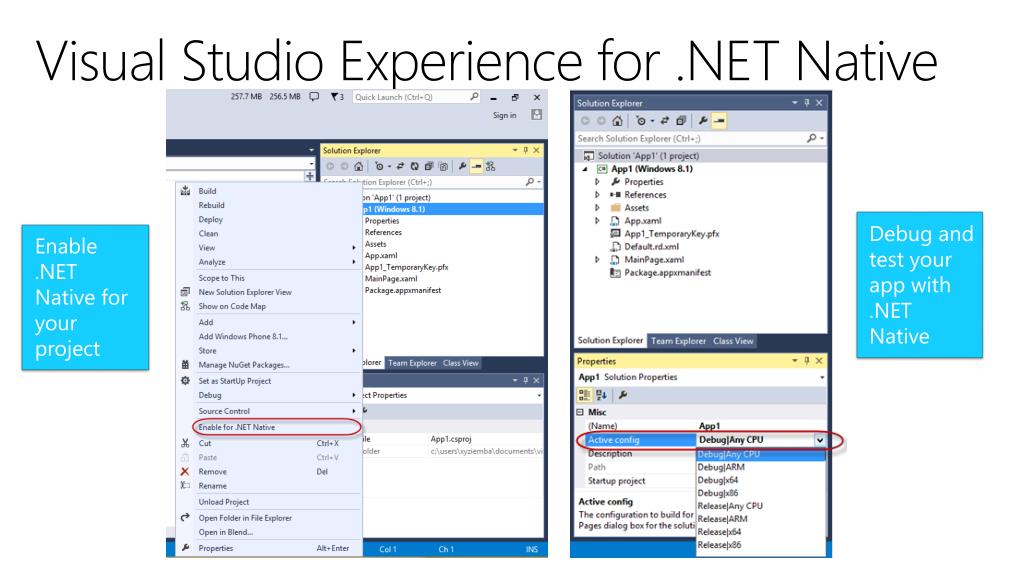Click Add Windows Phone 8.1... entry
Viewport: 1024px width, 576px height.
click(x=243, y=337)
